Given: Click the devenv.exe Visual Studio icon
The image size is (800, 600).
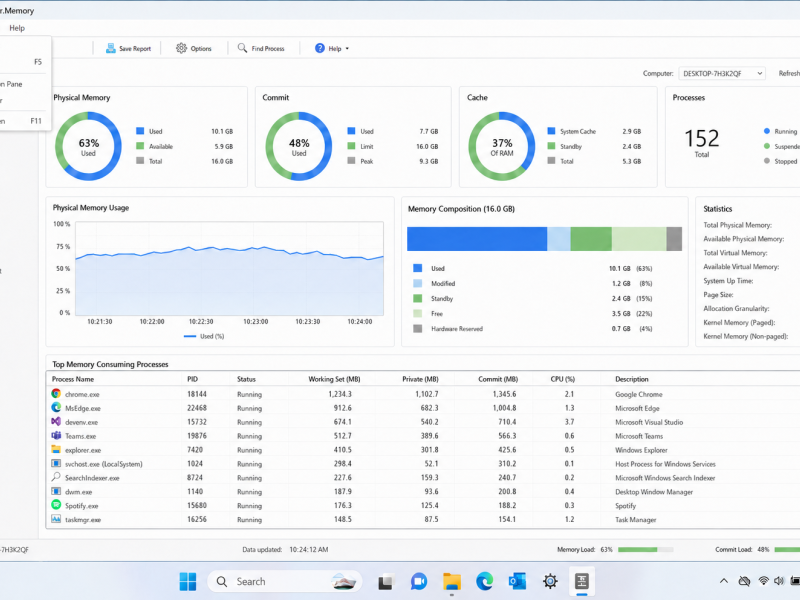Looking at the screenshot, I should point(56,421).
